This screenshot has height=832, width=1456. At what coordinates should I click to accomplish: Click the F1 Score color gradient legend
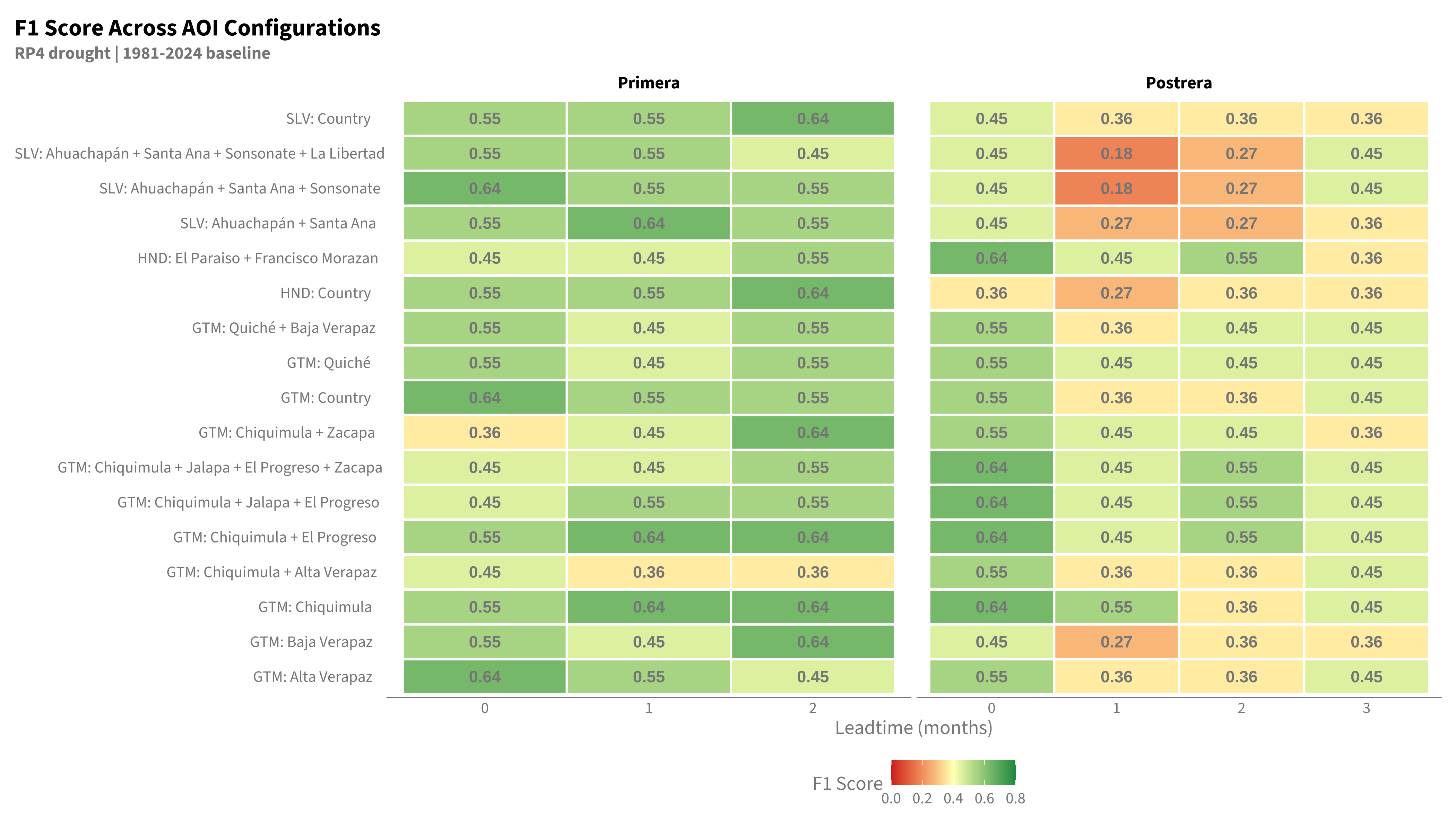click(953, 772)
